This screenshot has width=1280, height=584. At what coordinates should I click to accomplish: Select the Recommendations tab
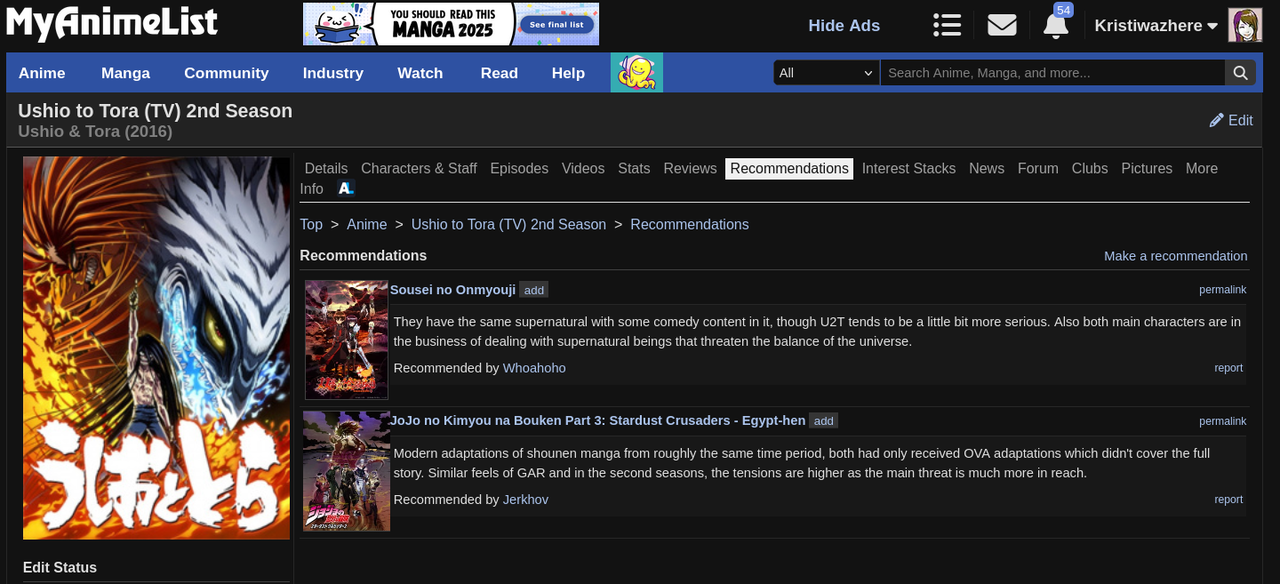click(x=789, y=169)
